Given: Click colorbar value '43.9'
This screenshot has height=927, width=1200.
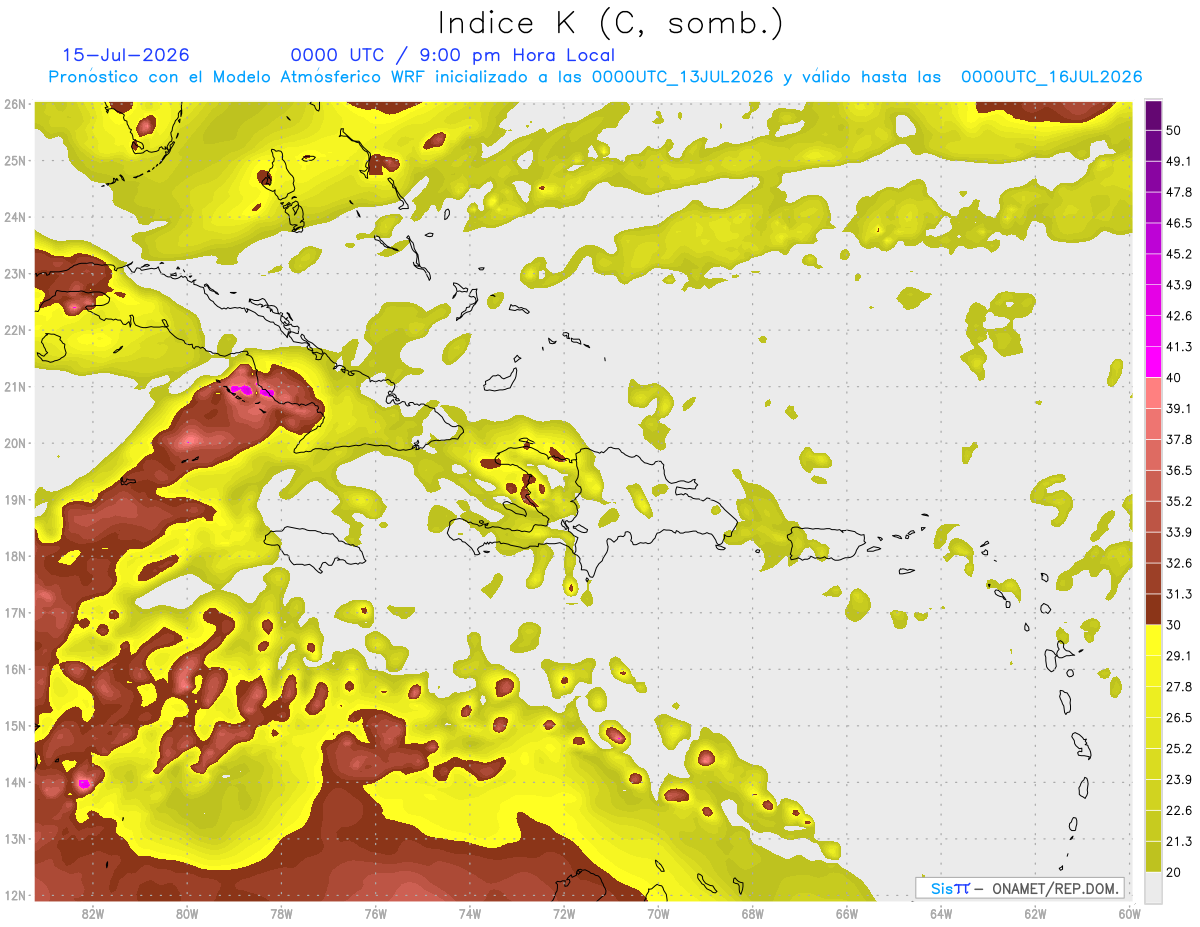Looking at the screenshot, I should [x=1178, y=284].
